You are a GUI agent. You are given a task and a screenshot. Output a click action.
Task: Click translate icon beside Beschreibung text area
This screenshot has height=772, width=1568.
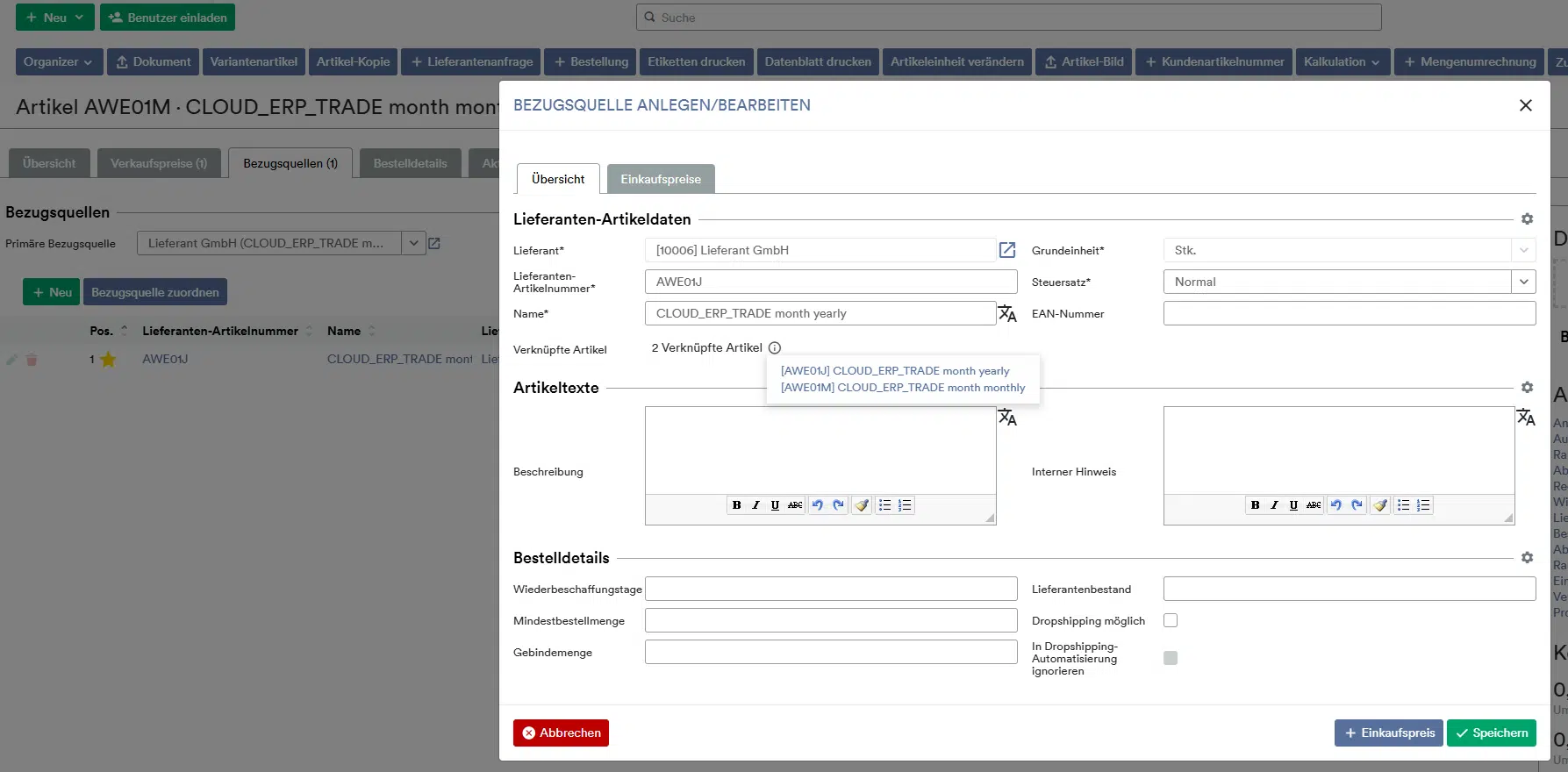click(1007, 418)
